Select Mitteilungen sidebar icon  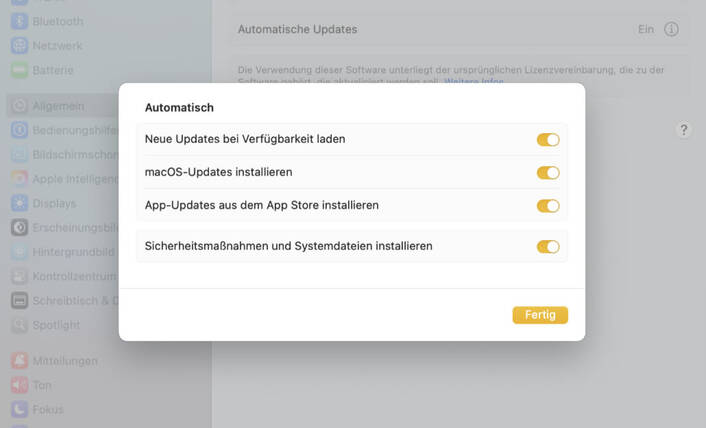click(x=19, y=360)
